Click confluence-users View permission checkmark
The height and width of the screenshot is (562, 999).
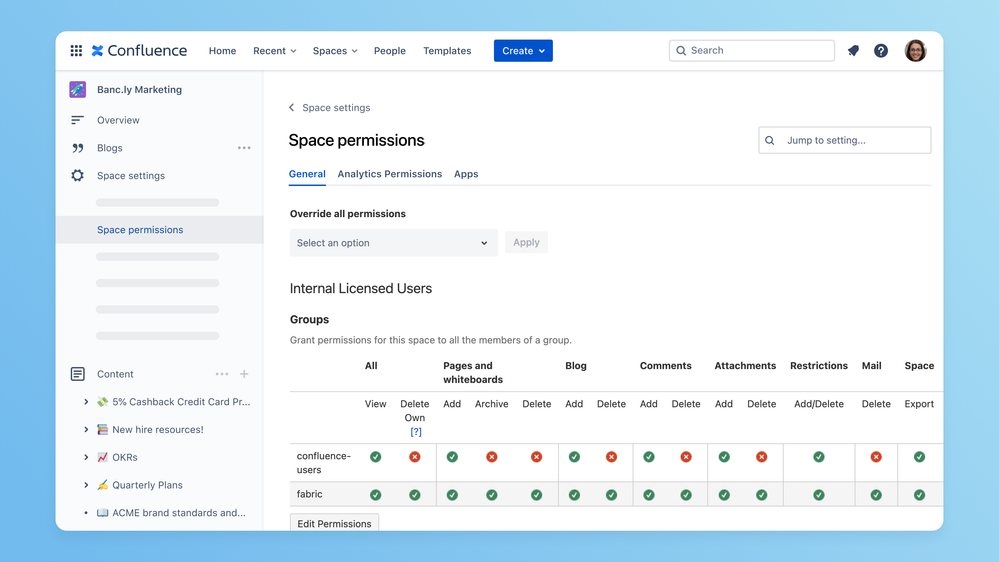[375, 457]
